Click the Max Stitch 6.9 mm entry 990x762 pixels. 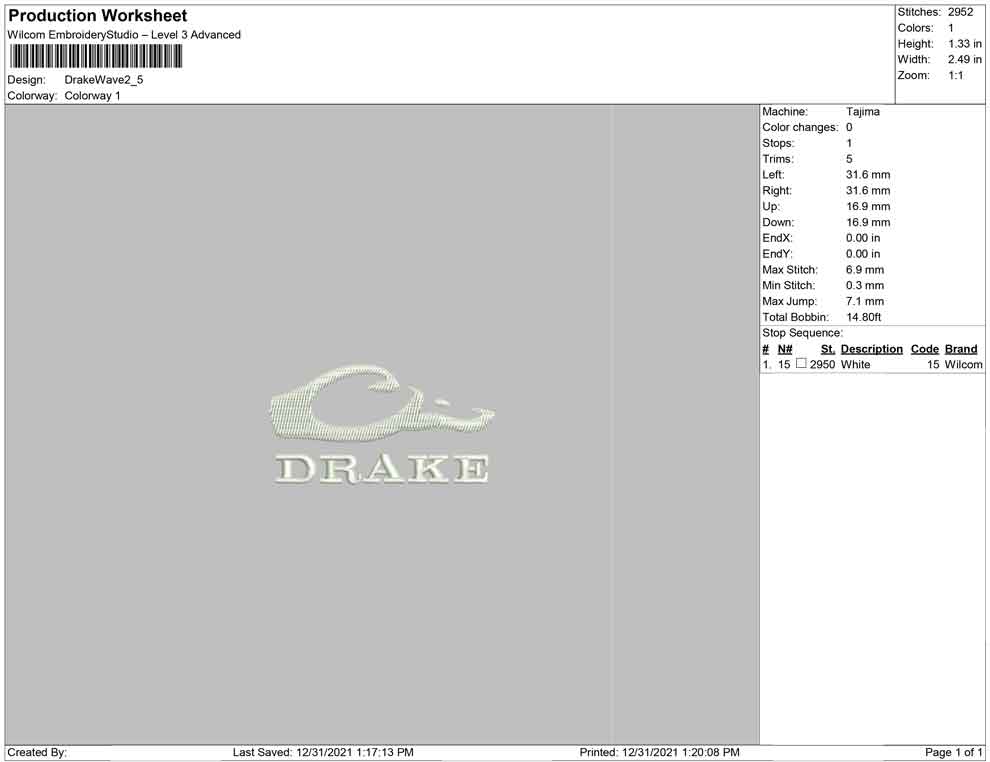pos(866,270)
